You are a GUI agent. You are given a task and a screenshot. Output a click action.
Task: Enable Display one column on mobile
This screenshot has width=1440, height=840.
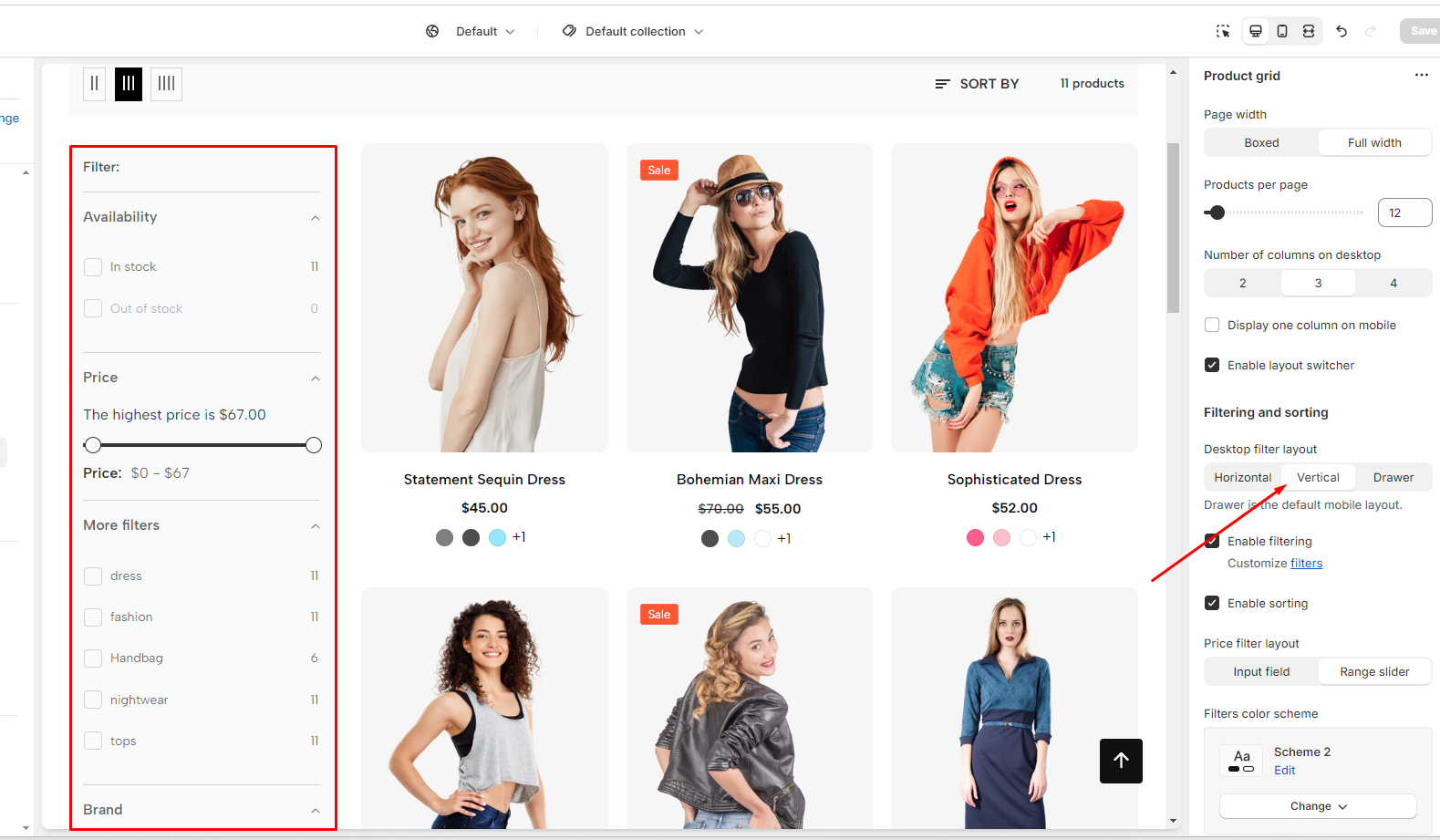click(1212, 325)
